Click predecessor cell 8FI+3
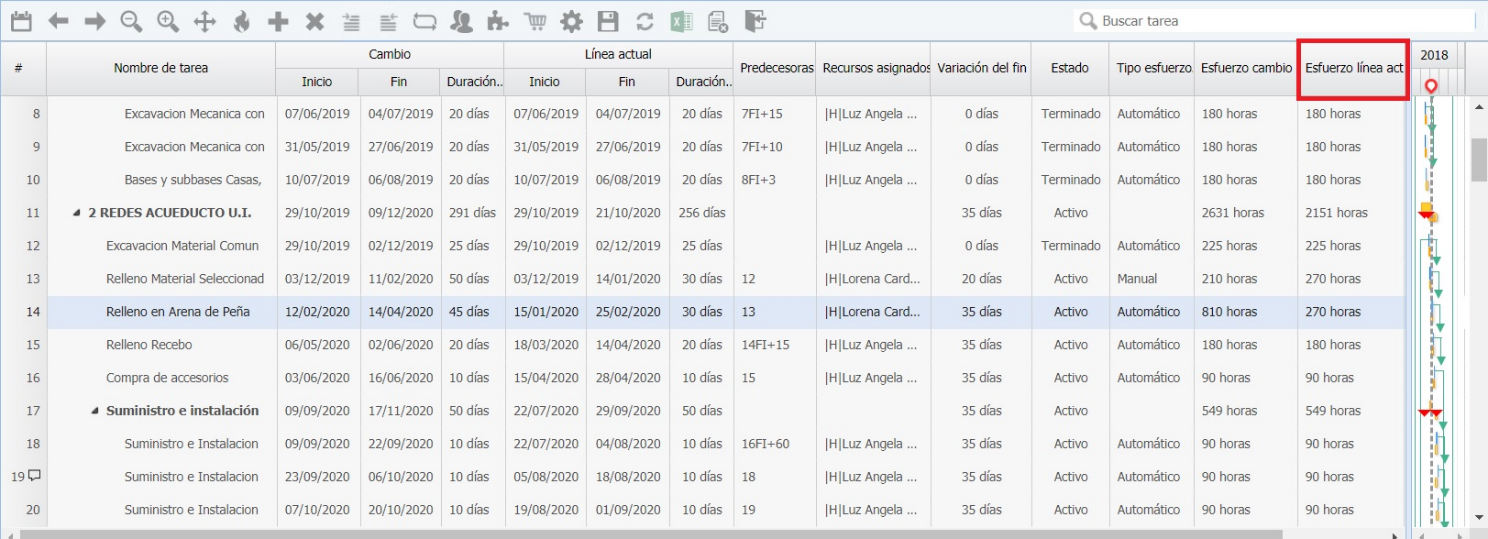This screenshot has width=1488, height=539. click(775, 180)
